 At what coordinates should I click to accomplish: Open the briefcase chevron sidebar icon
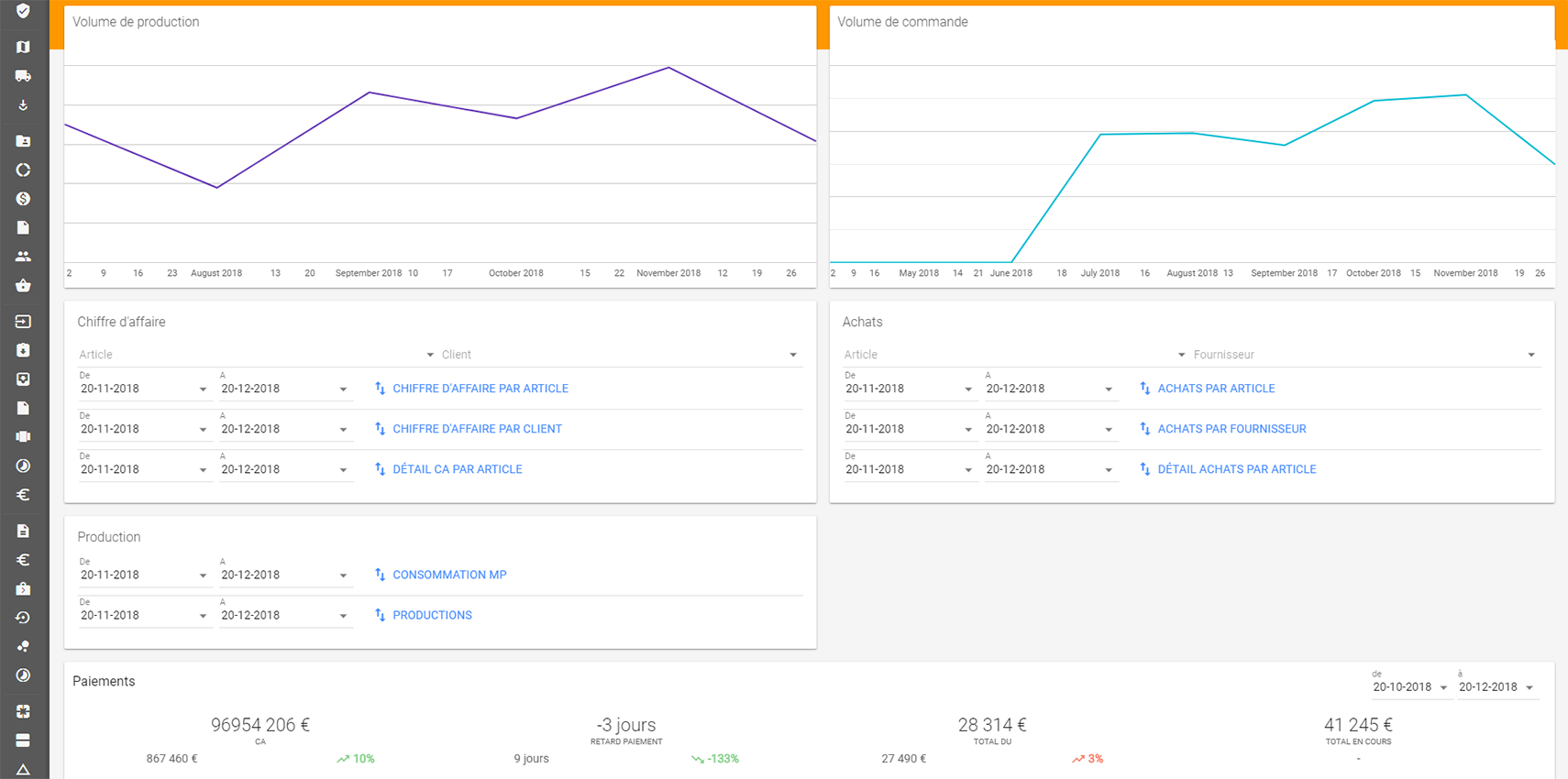pyautogui.click(x=23, y=588)
